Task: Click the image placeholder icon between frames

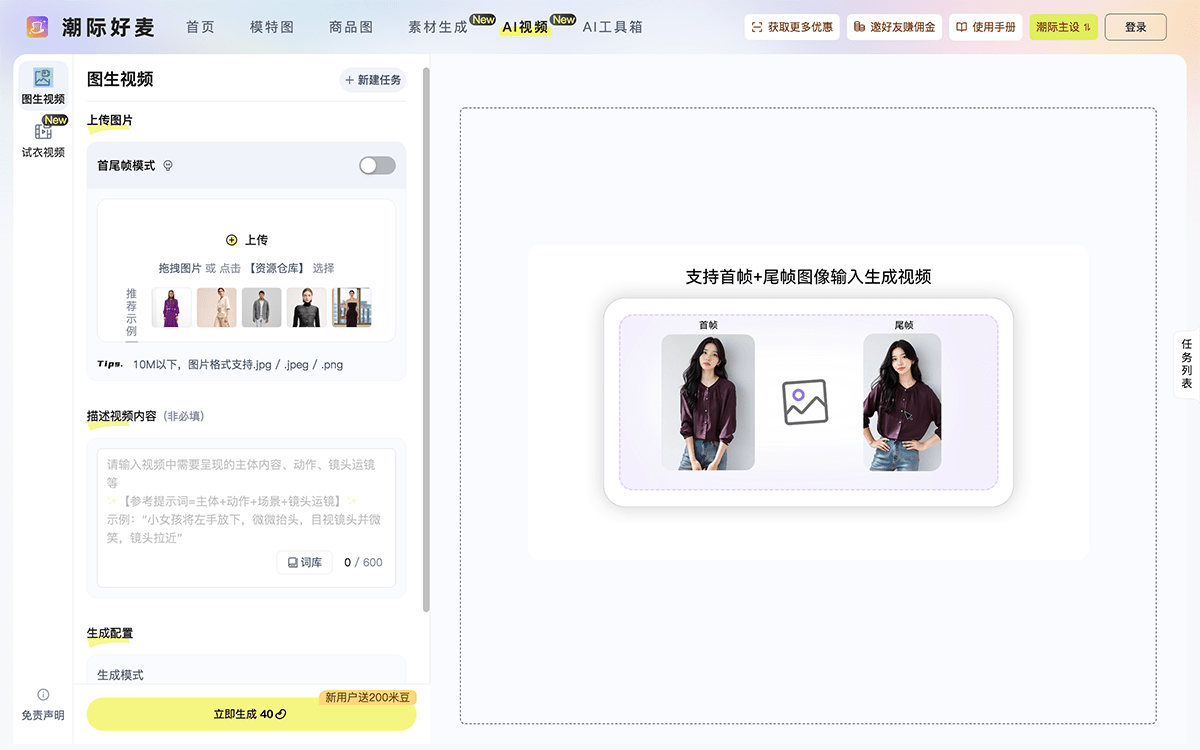Action: coord(805,402)
